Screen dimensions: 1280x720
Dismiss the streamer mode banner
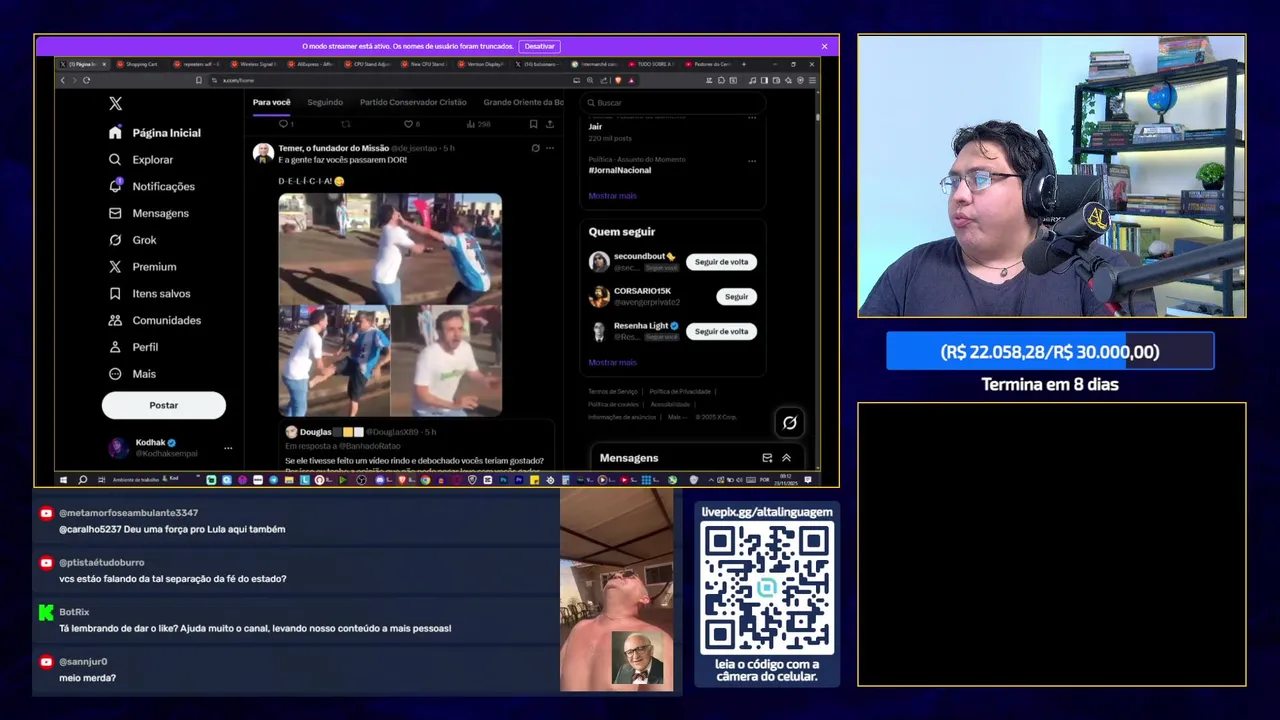[824, 46]
